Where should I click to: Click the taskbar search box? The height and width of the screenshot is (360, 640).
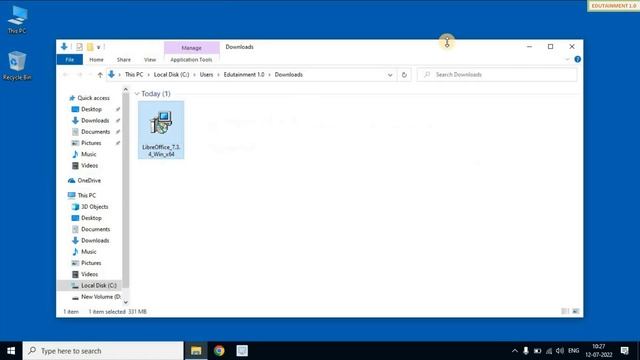tap(103, 351)
